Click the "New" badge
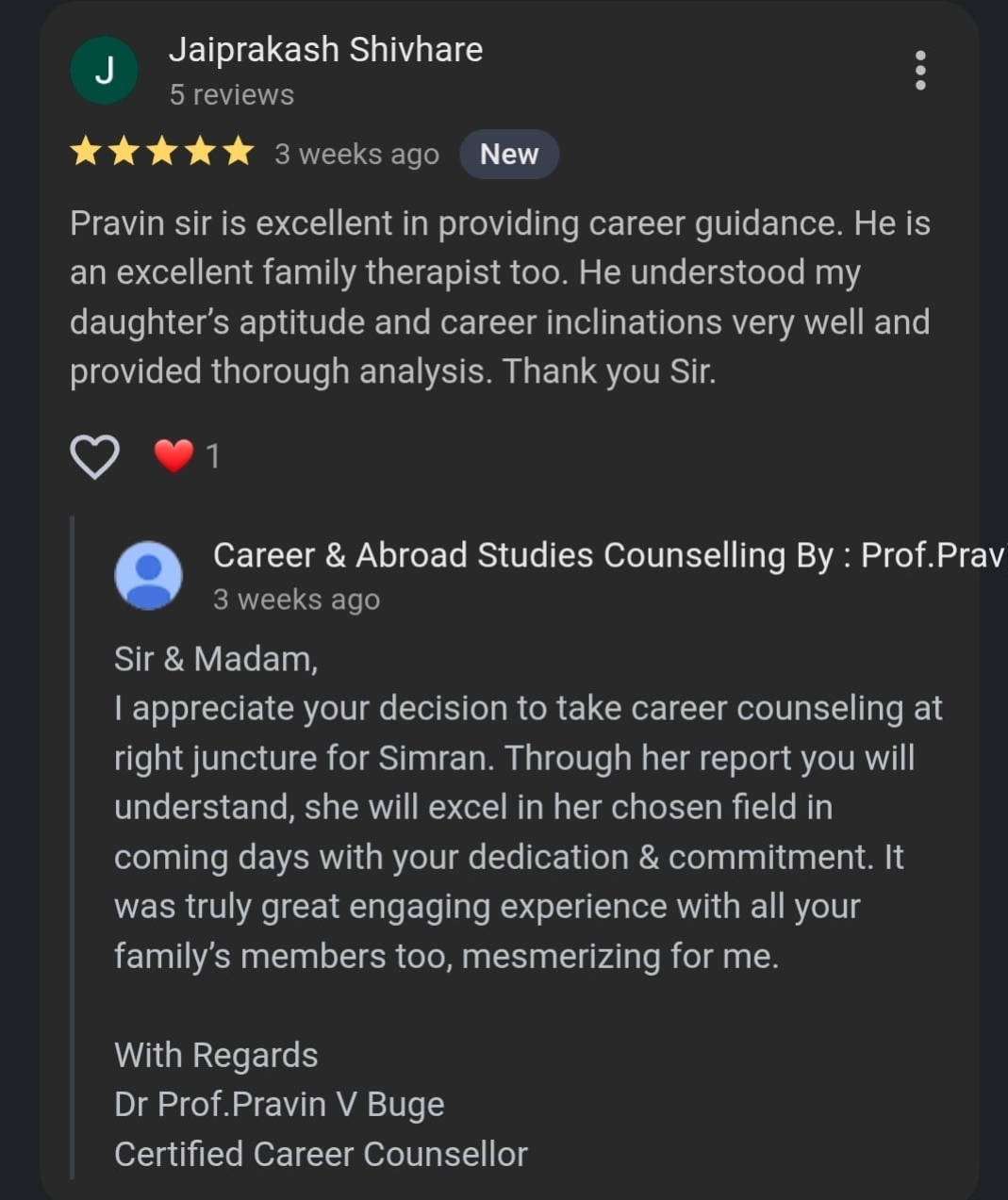Screen dimensions: 1008x1200 tap(509, 154)
